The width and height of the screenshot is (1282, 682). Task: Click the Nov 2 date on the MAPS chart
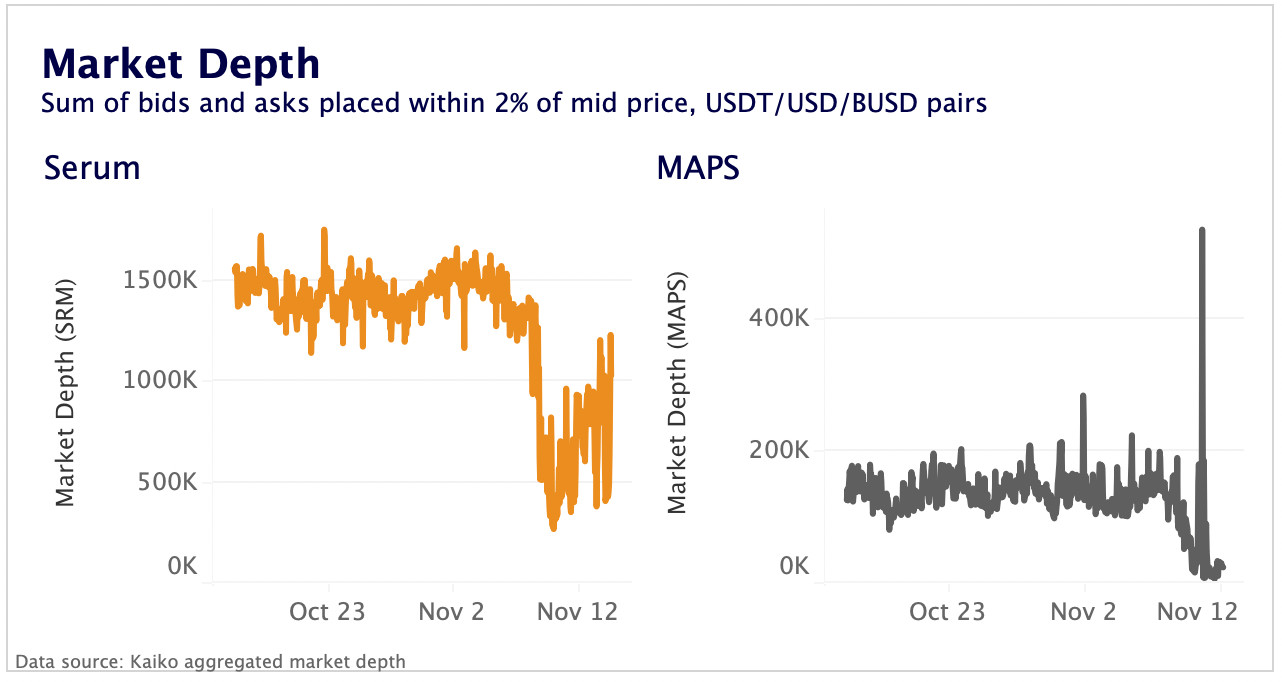(1084, 611)
